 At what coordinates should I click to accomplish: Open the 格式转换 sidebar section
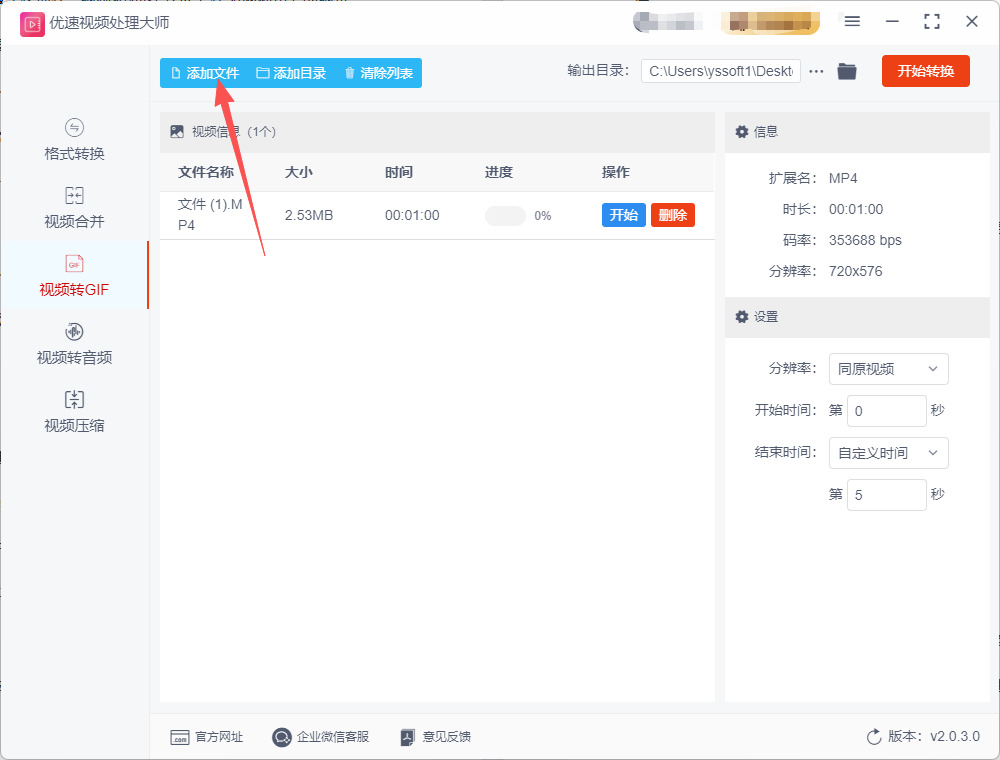click(x=74, y=140)
